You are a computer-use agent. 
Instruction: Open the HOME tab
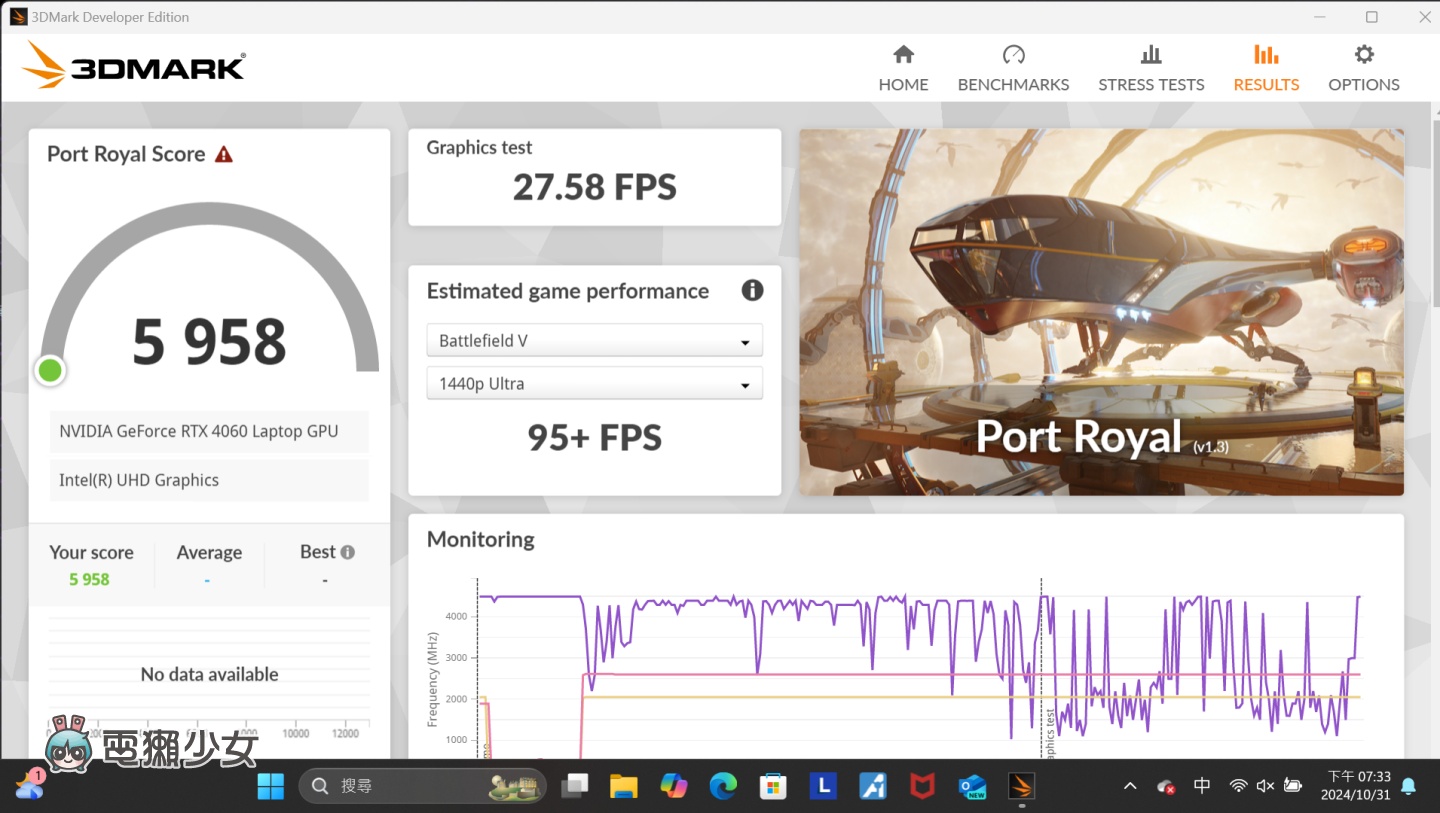click(x=903, y=68)
